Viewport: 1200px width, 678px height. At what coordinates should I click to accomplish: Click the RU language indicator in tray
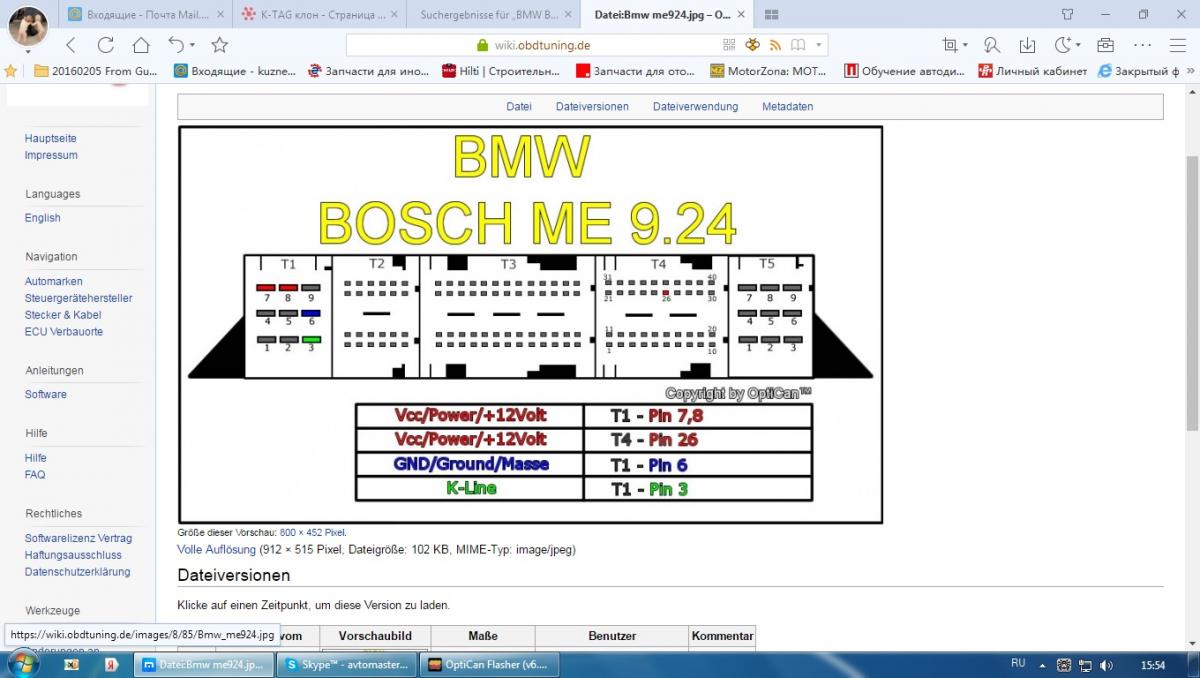(1018, 664)
